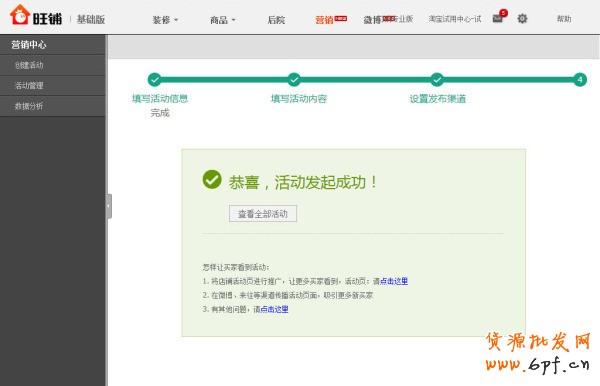Click the second step checkmark circle
Viewport: 600px width, 386px height.
coord(294,80)
